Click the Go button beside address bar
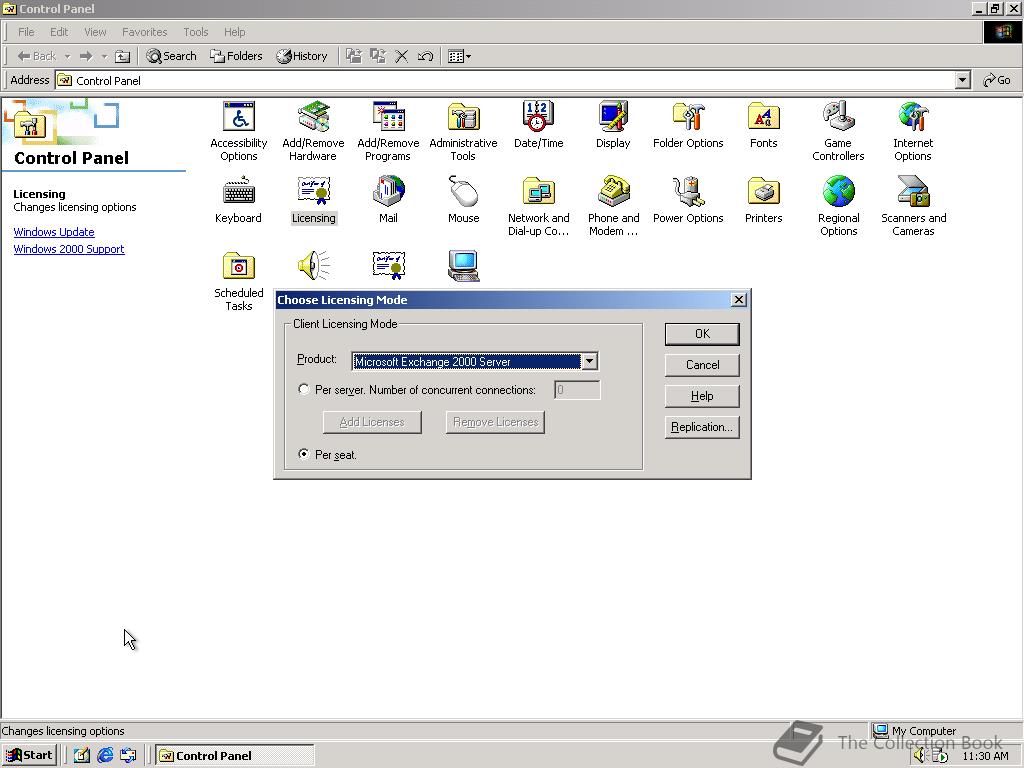The height and width of the screenshot is (768, 1024). tap(997, 80)
